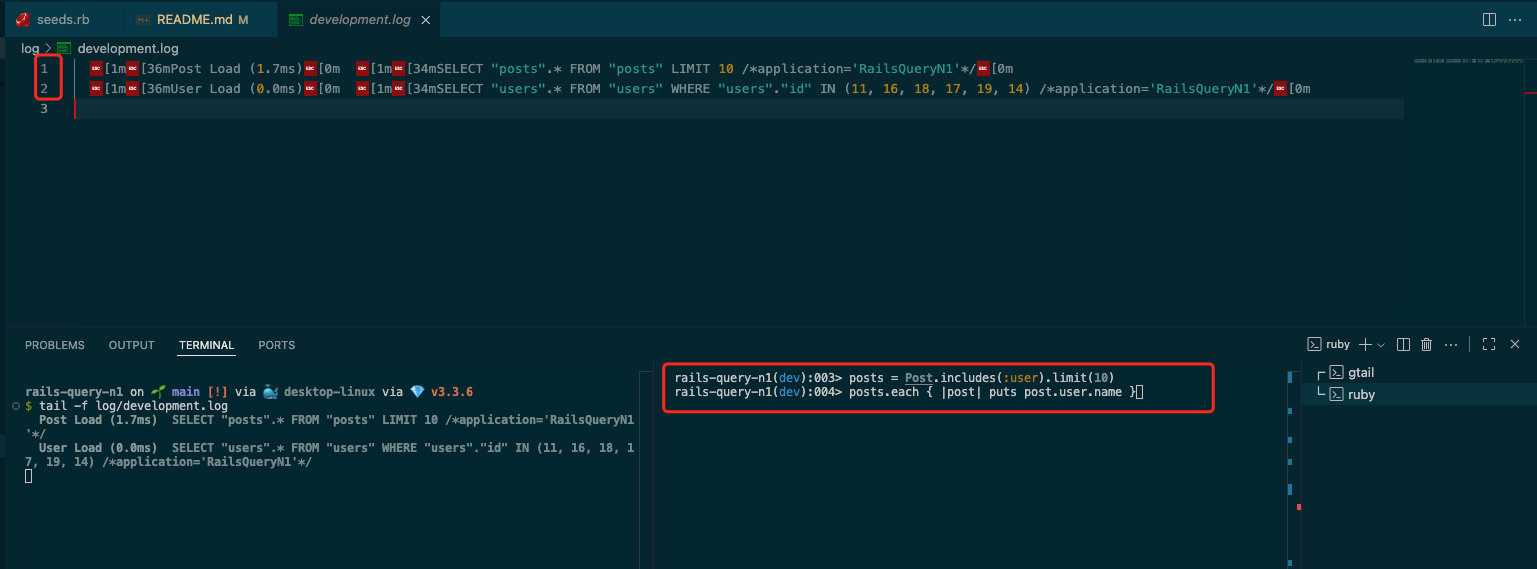Open the PROBLEMS panel tab

point(55,345)
